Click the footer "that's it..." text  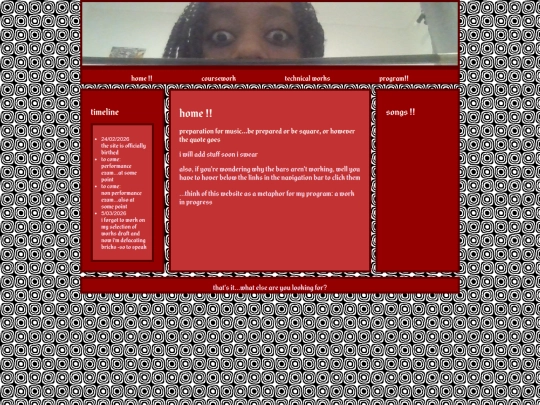(270, 288)
